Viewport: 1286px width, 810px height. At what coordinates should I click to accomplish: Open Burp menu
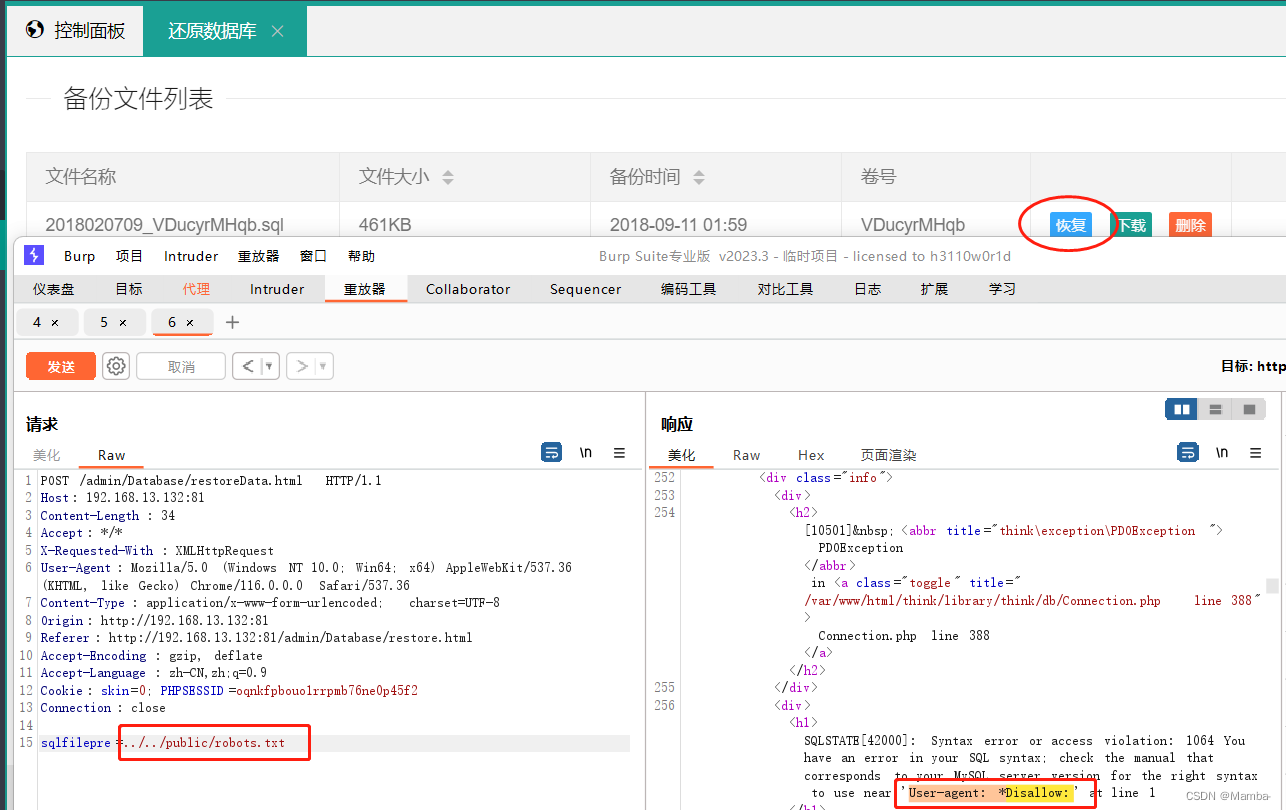pos(79,256)
